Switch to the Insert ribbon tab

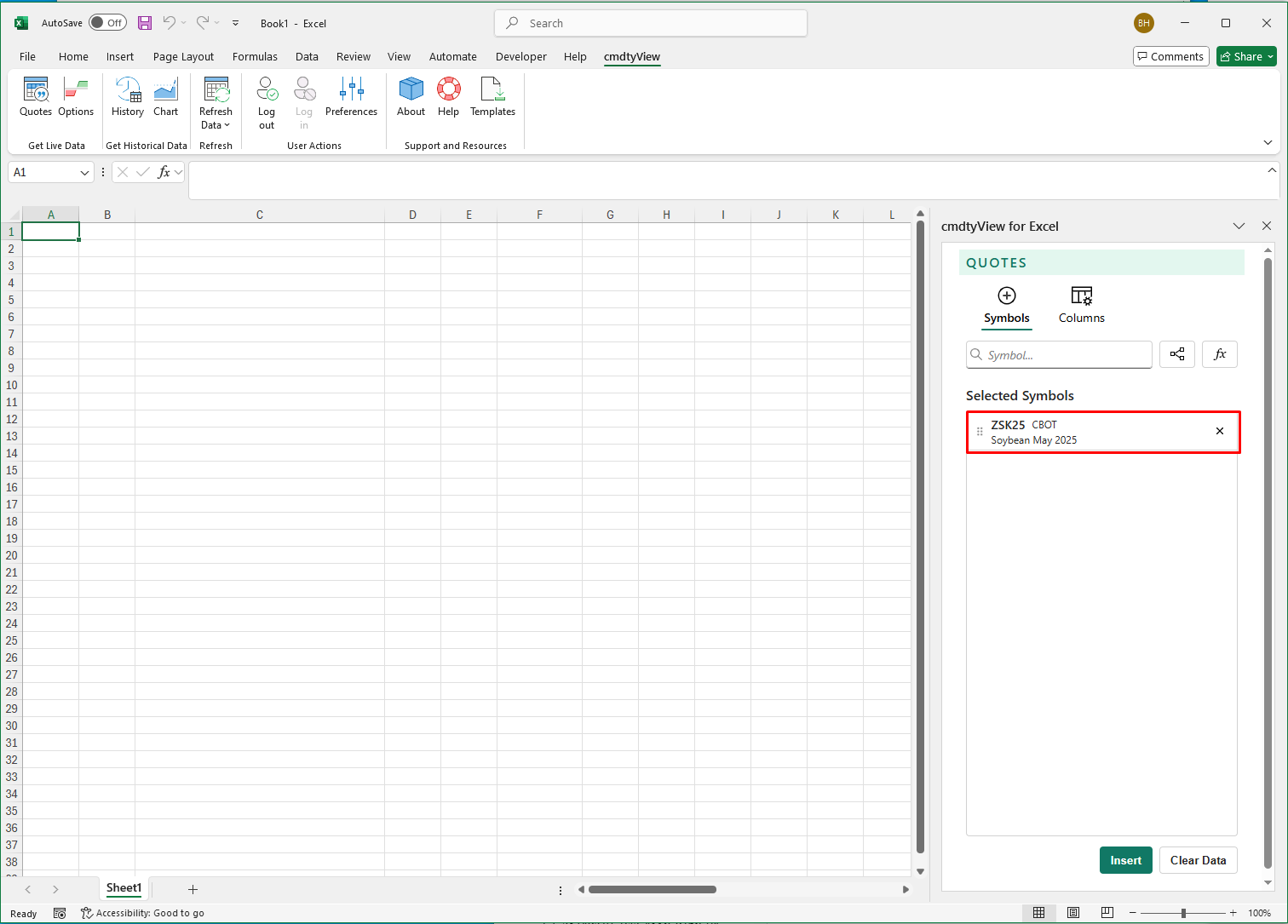(x=120, y=56)
